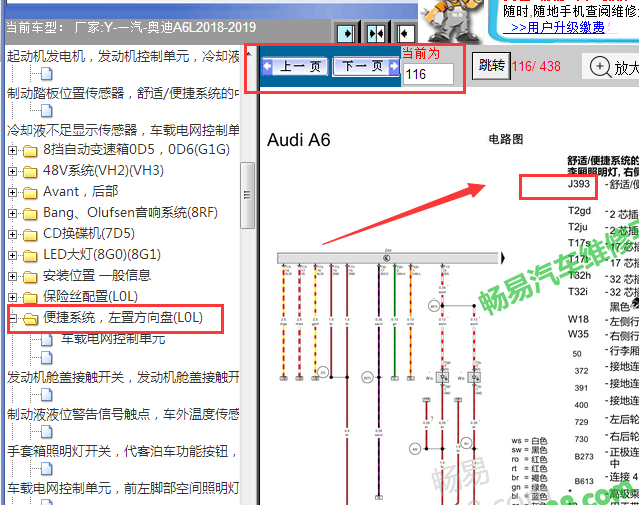Click the T2gd connector label
Image resolution: width=639 pixels, height=505 pixels.
pyautogui.click(x=580, y=211)
